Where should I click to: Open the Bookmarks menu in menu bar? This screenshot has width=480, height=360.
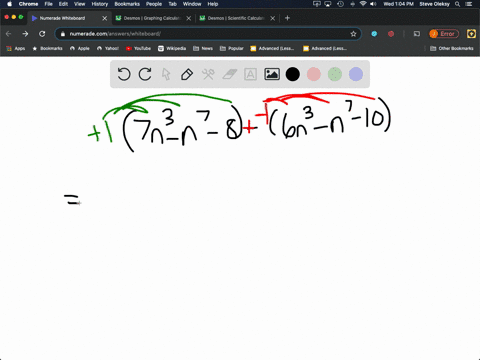pyautogui.click(x=127, y=4)
